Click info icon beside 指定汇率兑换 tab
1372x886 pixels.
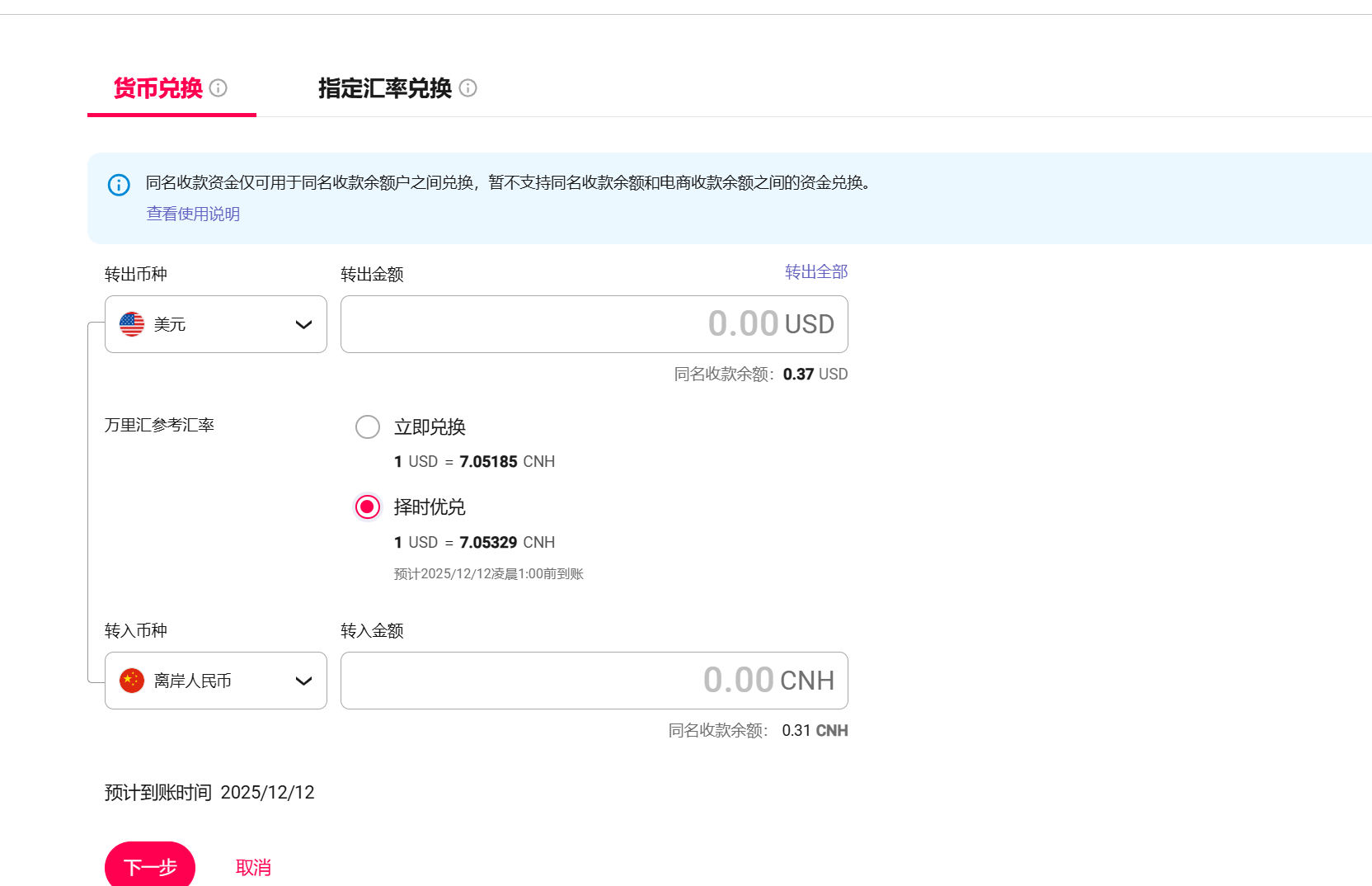[x=468, y=88]
